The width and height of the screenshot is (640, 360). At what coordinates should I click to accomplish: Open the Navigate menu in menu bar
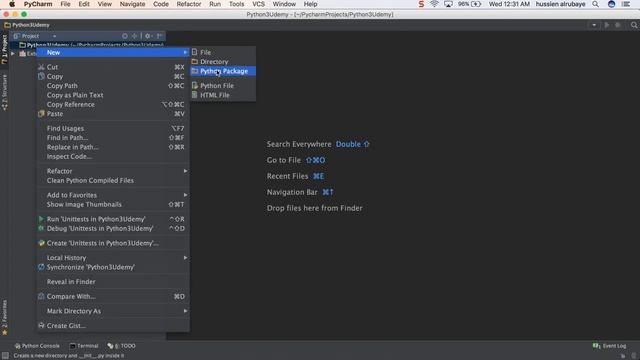(x=132, y=4)
